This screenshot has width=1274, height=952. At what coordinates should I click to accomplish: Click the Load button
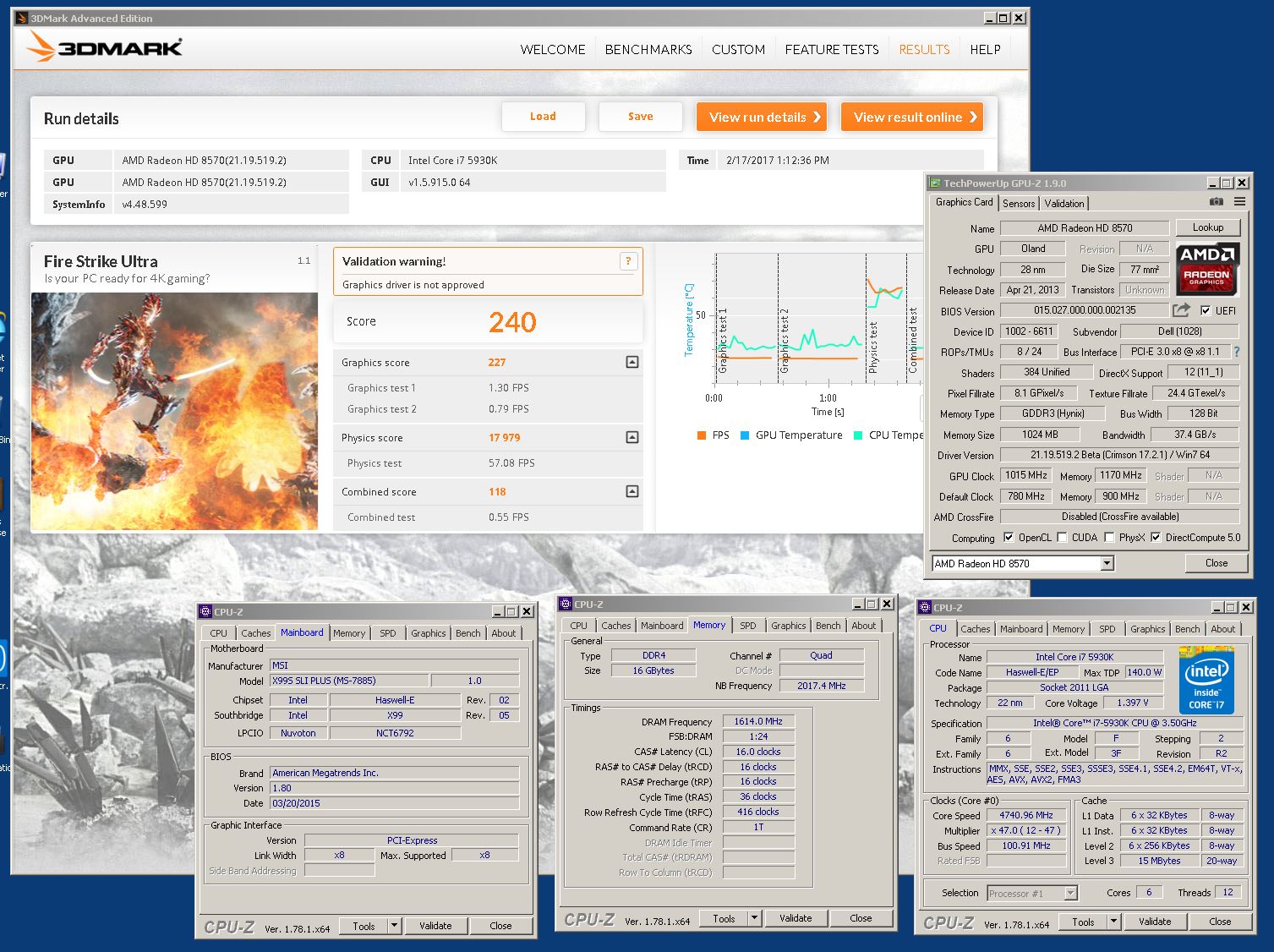pyautogui.click(x=543, y=117)
